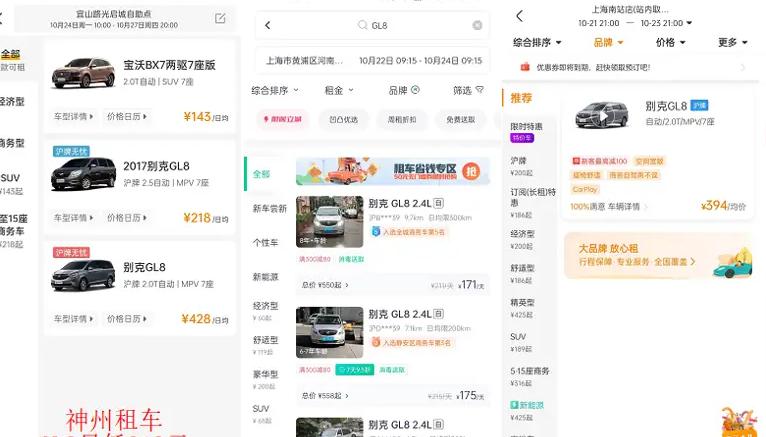Toggle the 凹凸优选 filter chip

point(343,119)
